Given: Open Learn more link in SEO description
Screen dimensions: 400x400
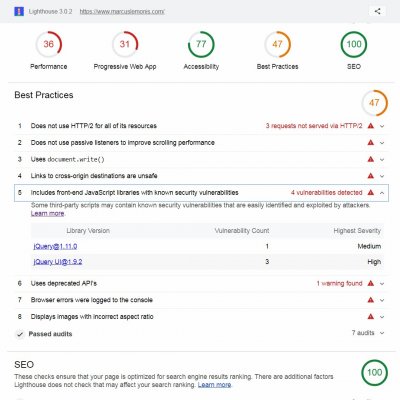Looking at the screenshot, I should click(214, 385).
